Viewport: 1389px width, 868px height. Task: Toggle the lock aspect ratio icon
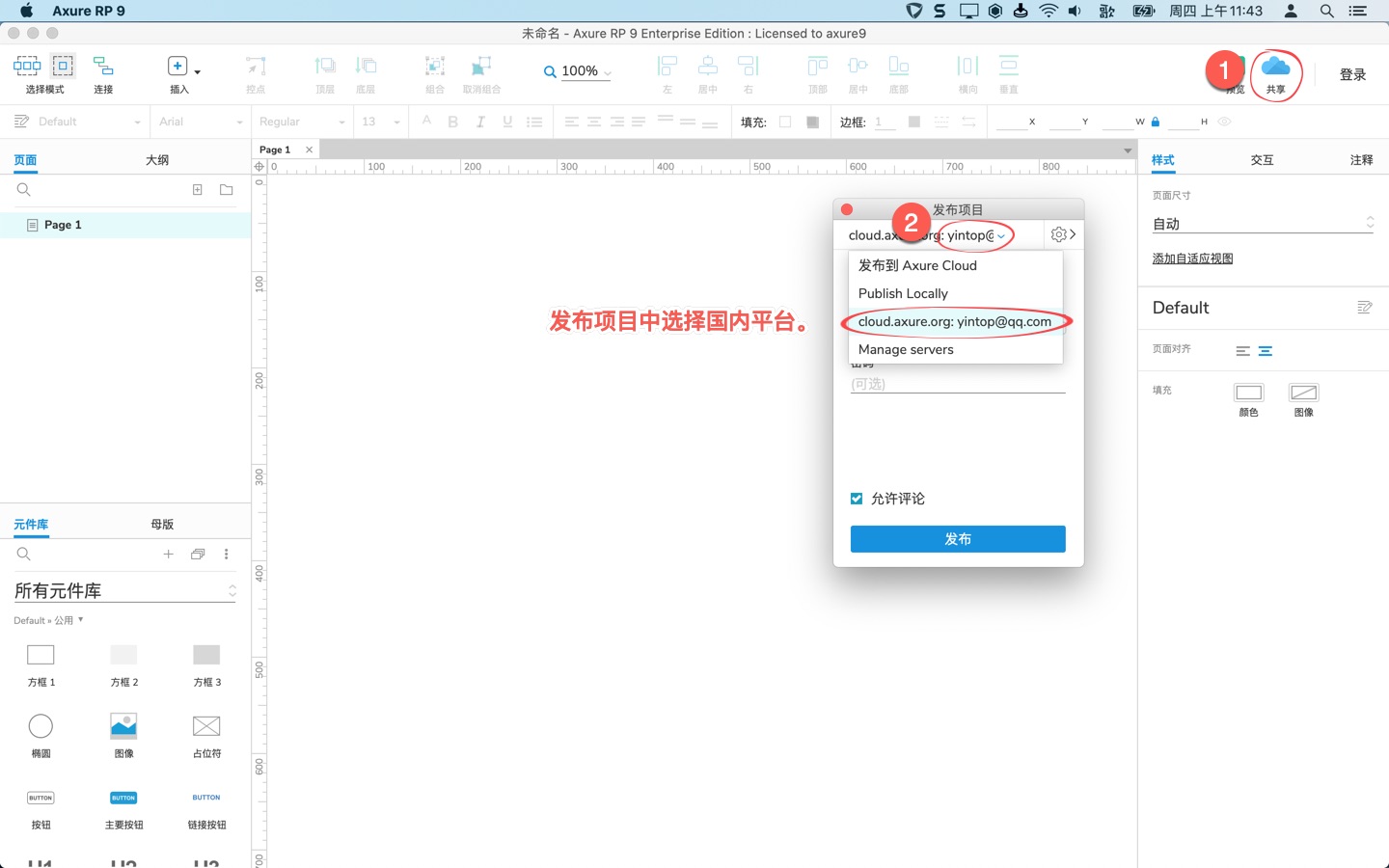click(x=1156, y=122)
